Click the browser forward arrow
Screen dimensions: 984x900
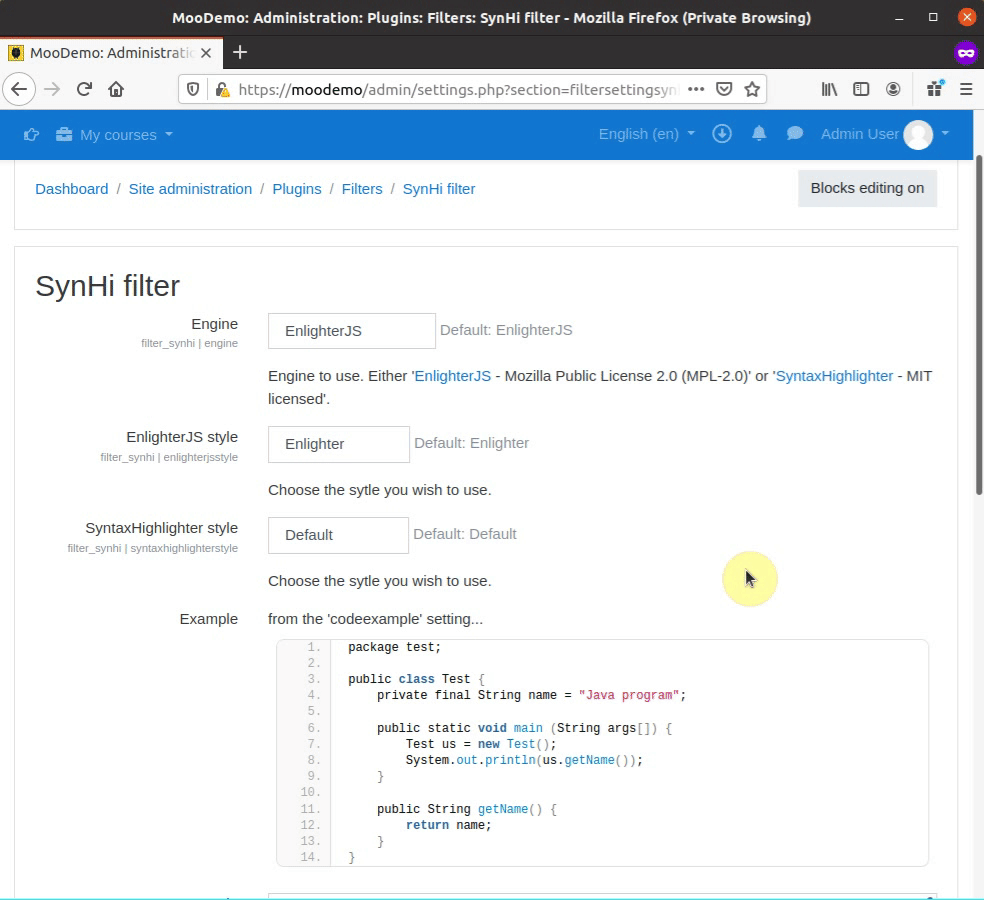pos(52,89)
